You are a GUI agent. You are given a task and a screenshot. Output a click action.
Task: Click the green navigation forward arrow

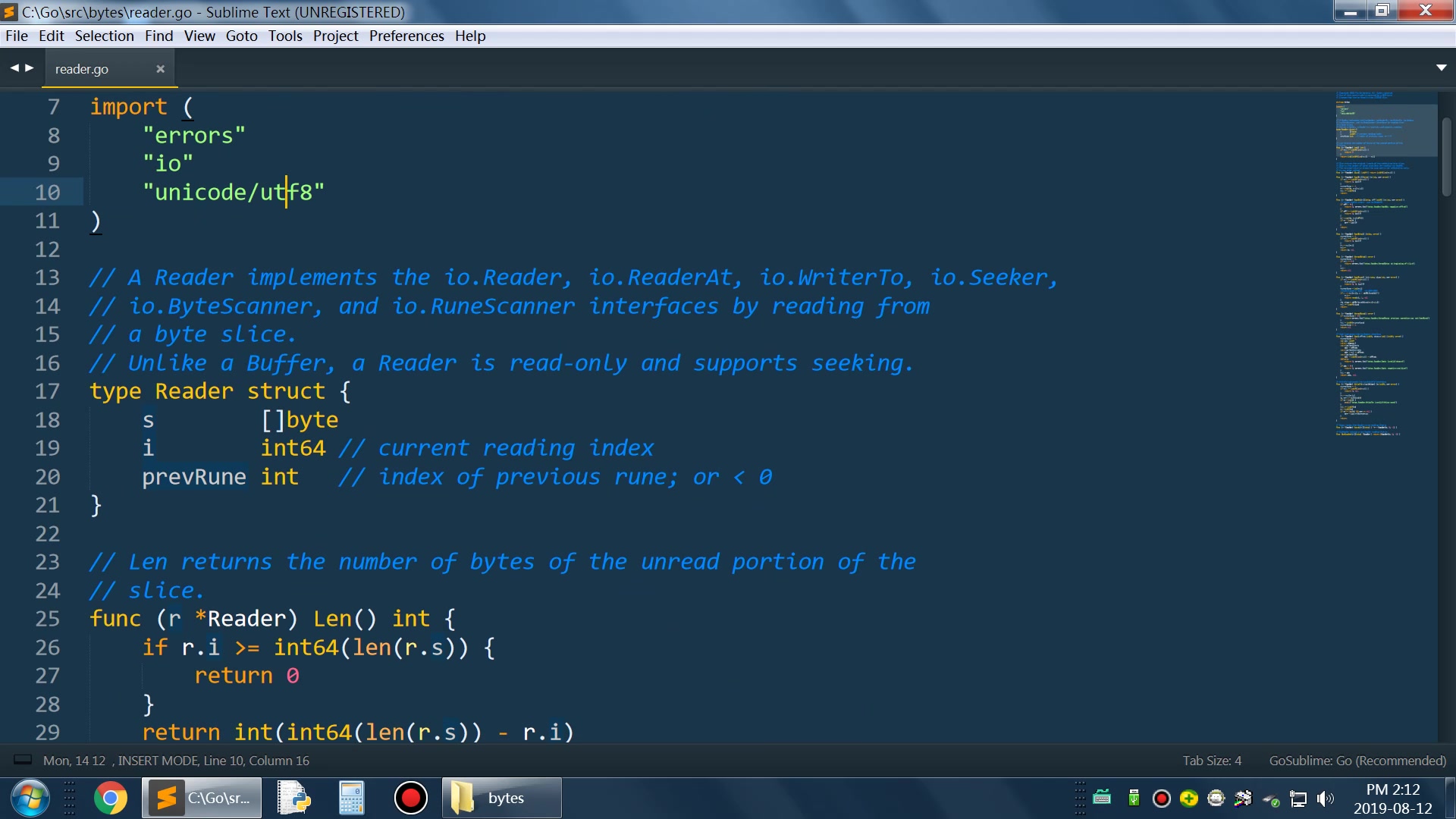click(28, 67)
